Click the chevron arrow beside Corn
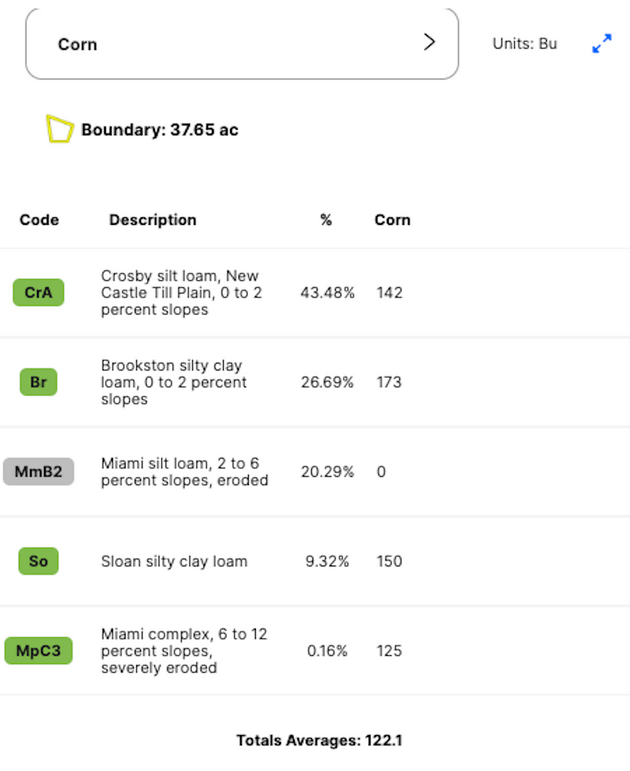The width and height of the screenshot is (630, 771). coord(429,42)
